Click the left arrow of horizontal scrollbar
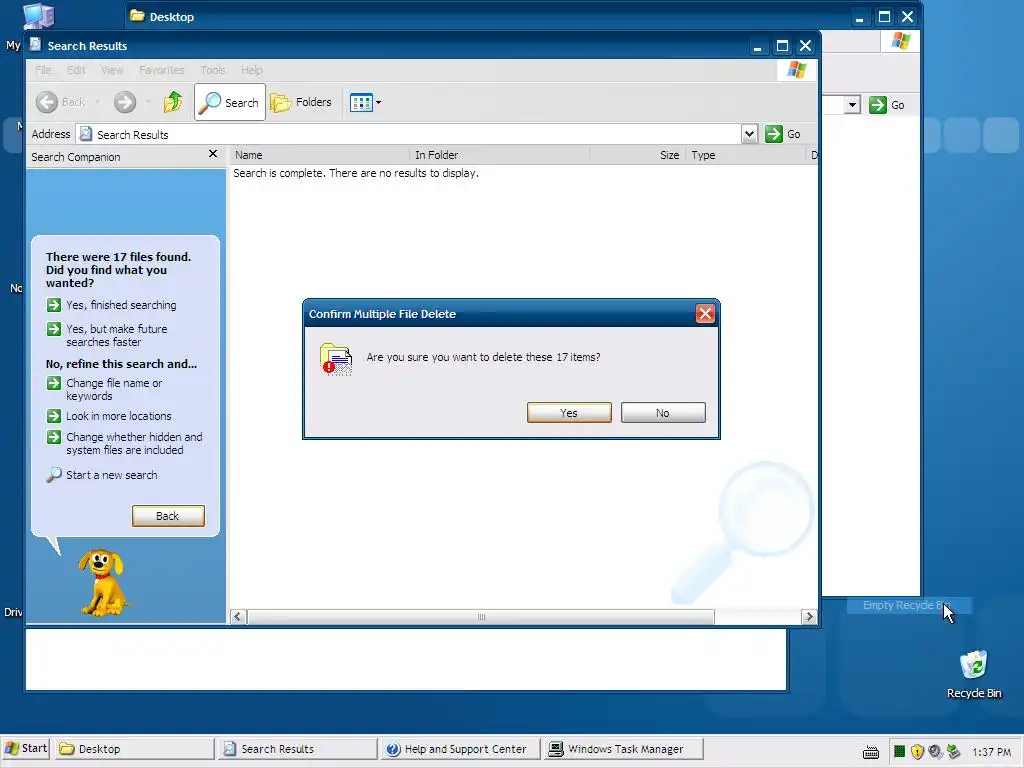 238,616
